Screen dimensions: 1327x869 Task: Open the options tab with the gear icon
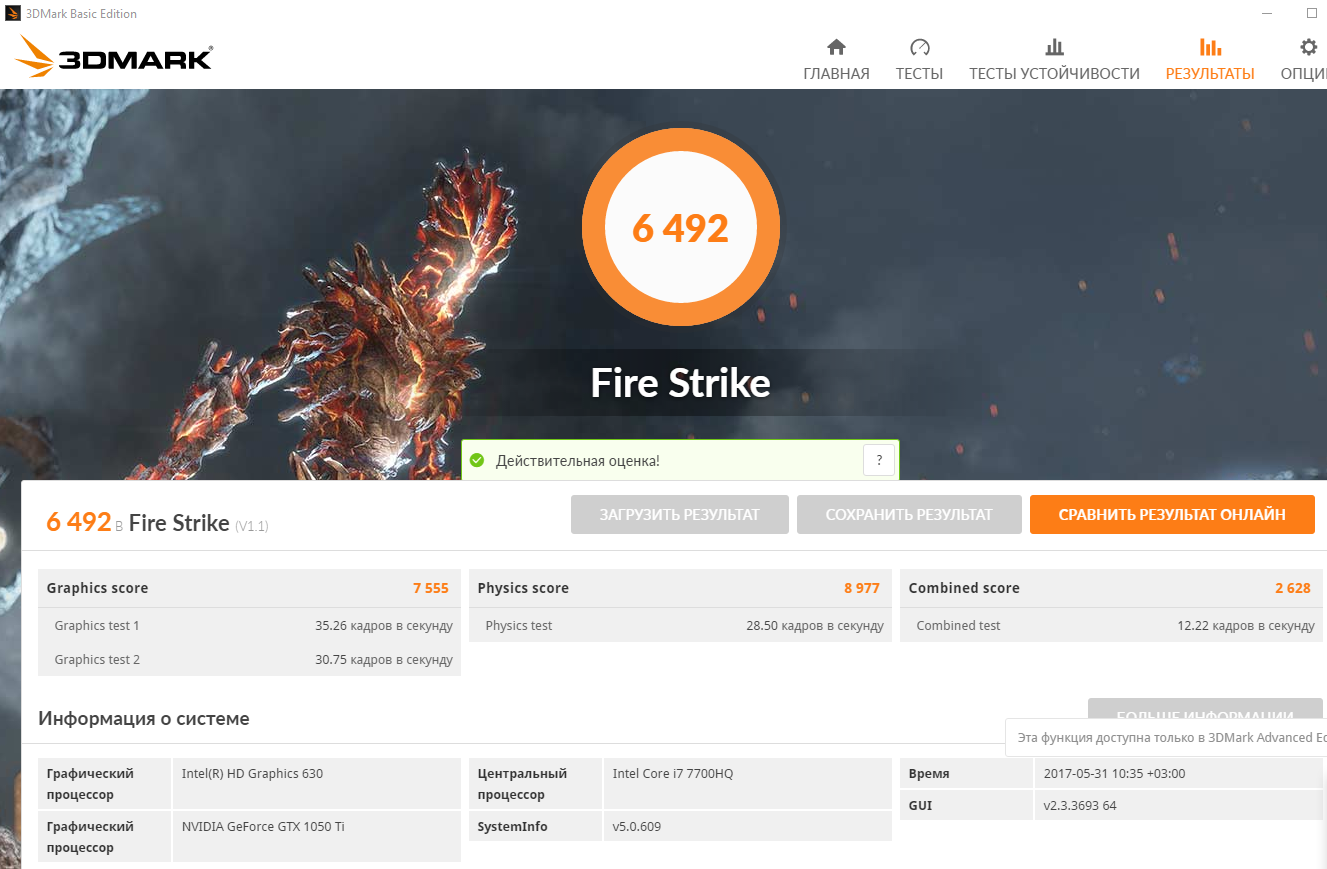pos(1305,60)
